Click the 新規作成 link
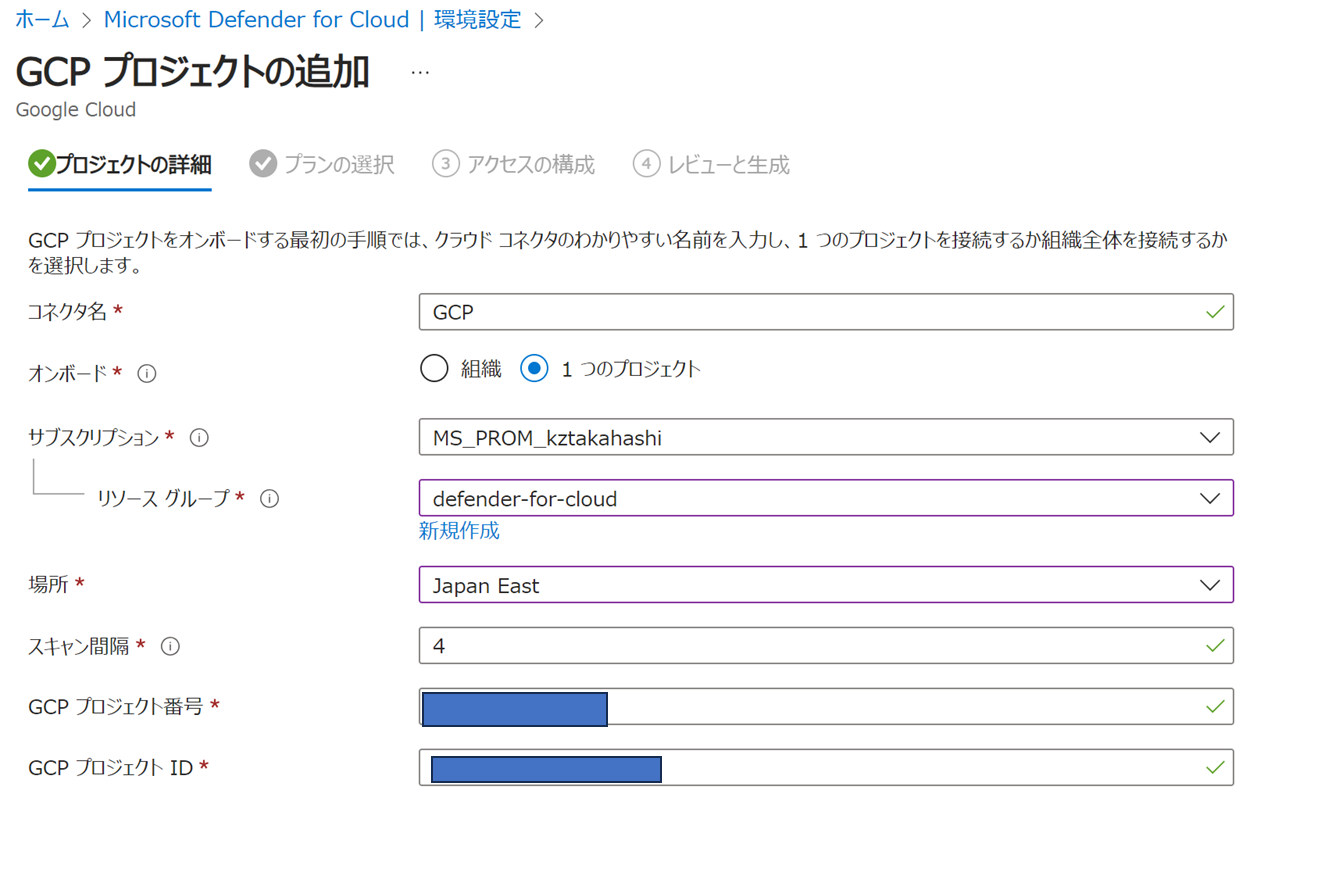Image resolution: width=1321 pixels, height=890 pixels. pyautogui.click(x=459, y=531)
